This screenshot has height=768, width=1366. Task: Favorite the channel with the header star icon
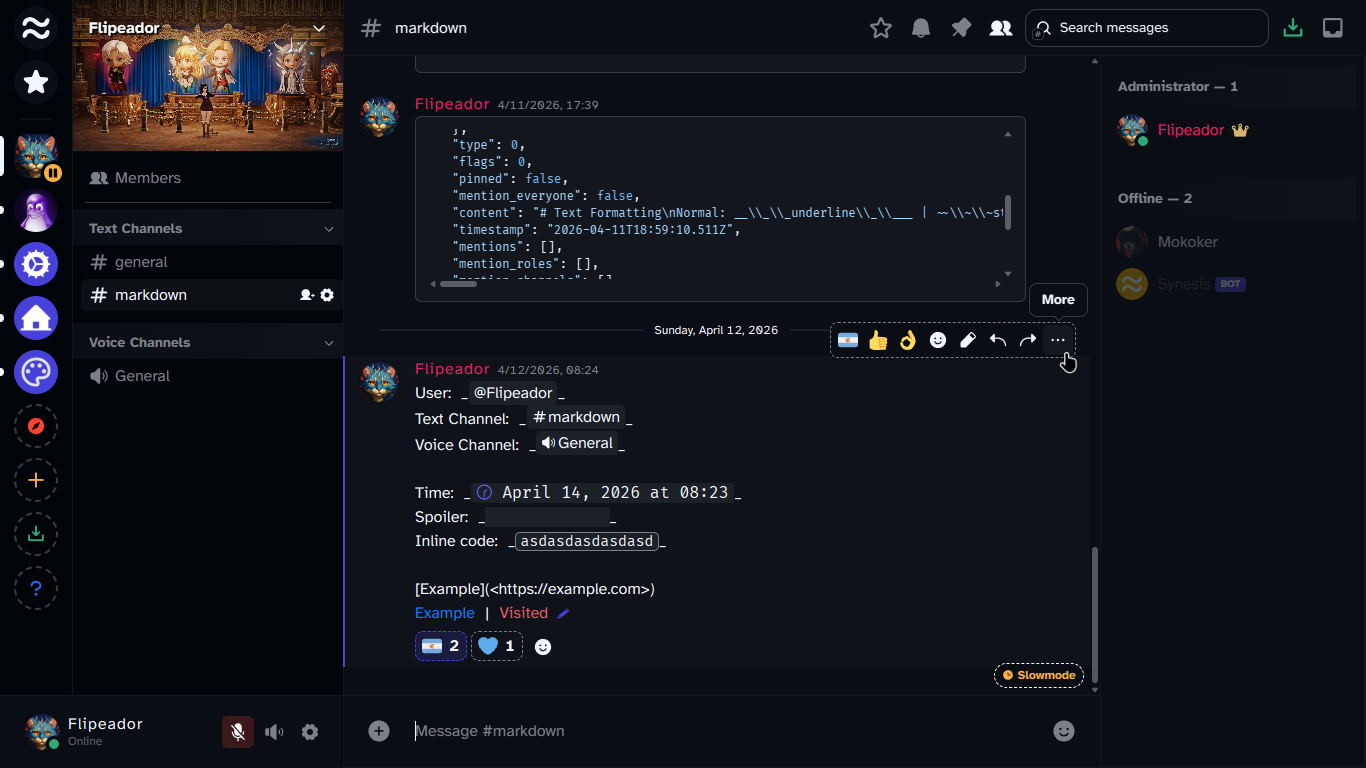[881, 28]
